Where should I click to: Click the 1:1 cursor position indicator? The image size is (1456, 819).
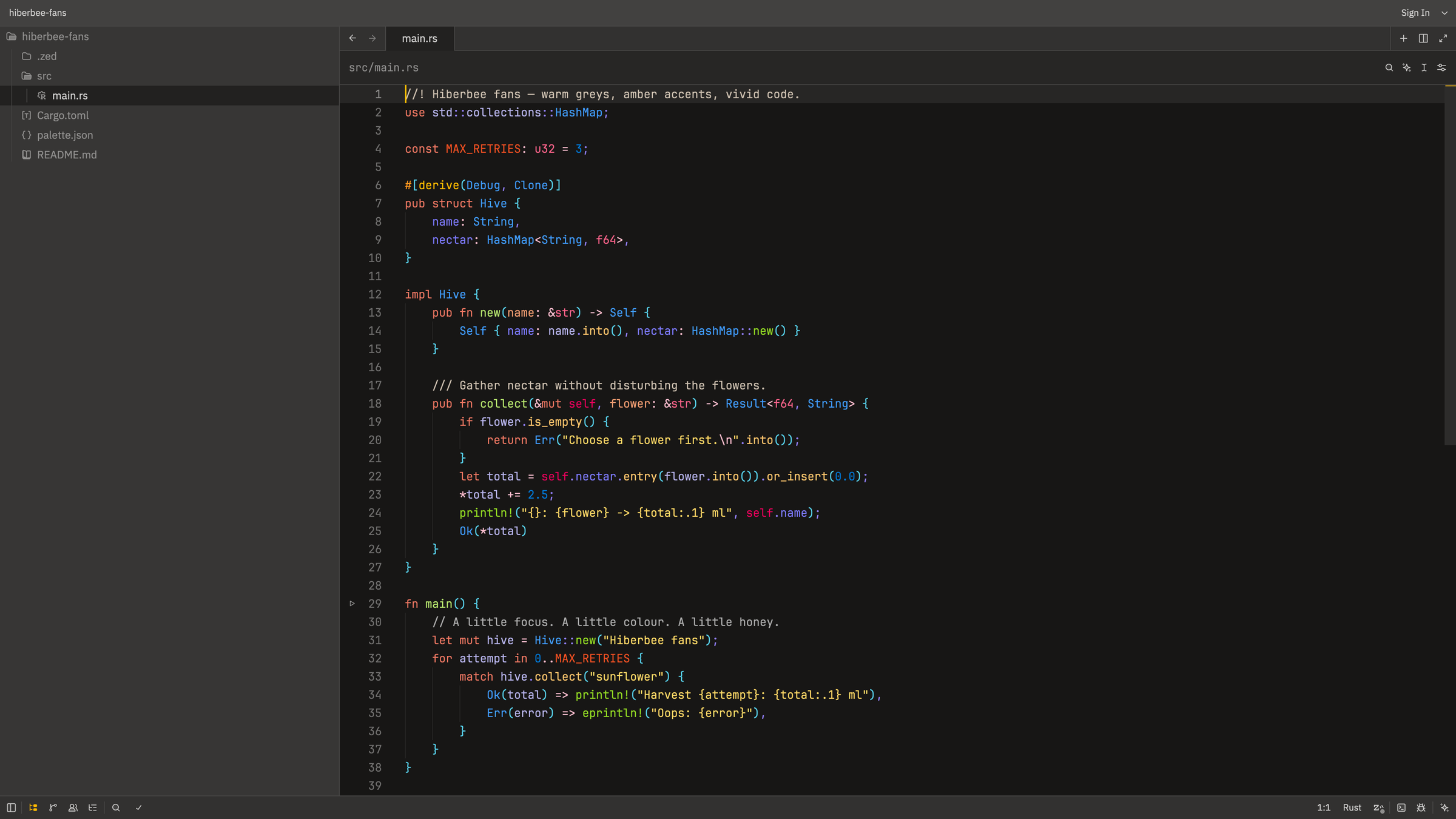coord(1324,807)
